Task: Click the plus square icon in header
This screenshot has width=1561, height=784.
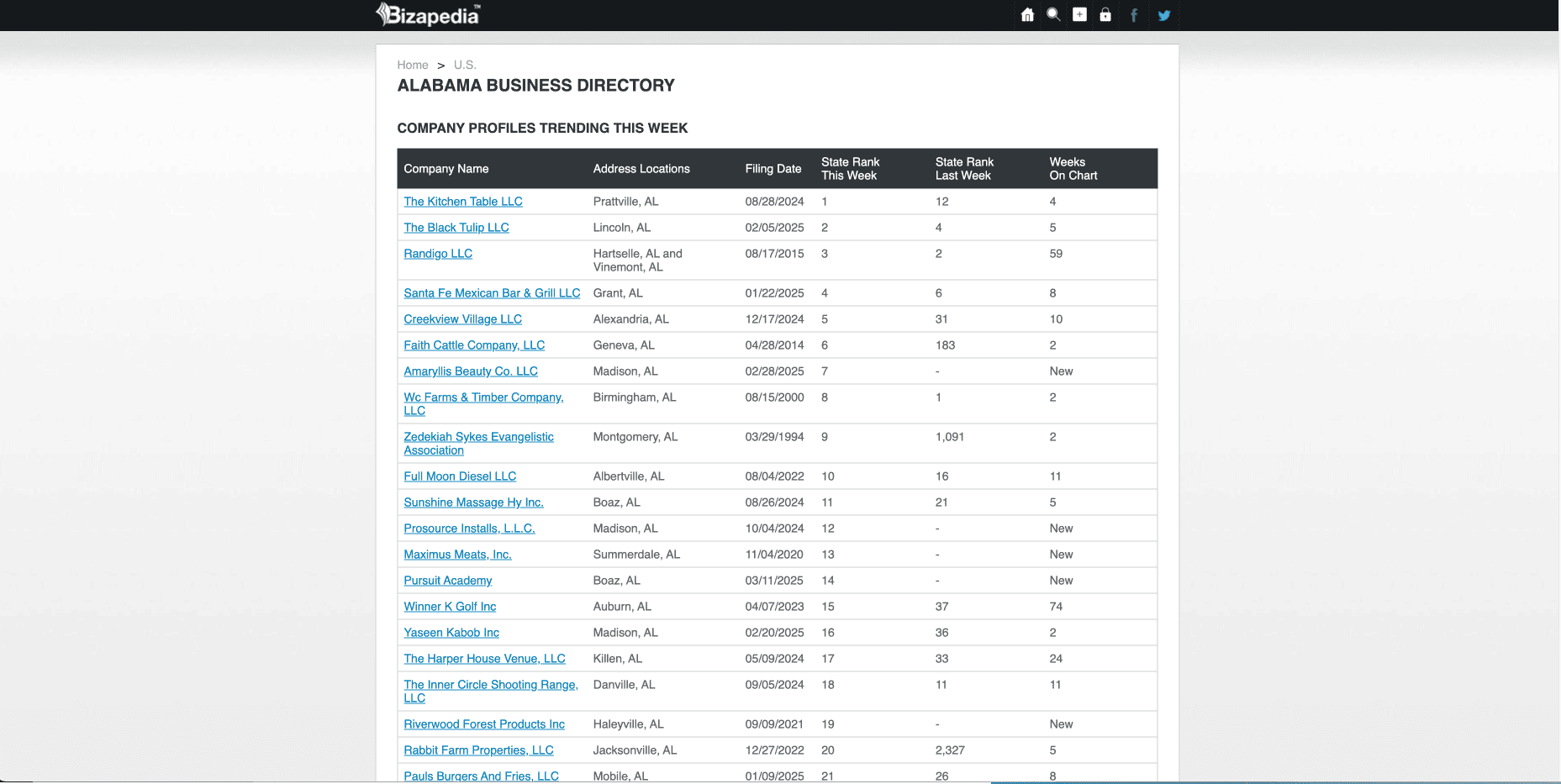Action: pos(1079,15)
